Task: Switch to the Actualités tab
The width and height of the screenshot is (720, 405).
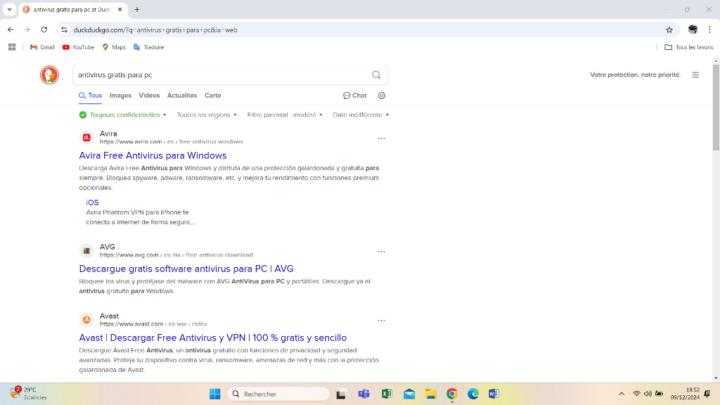Action: pos(182,96)
